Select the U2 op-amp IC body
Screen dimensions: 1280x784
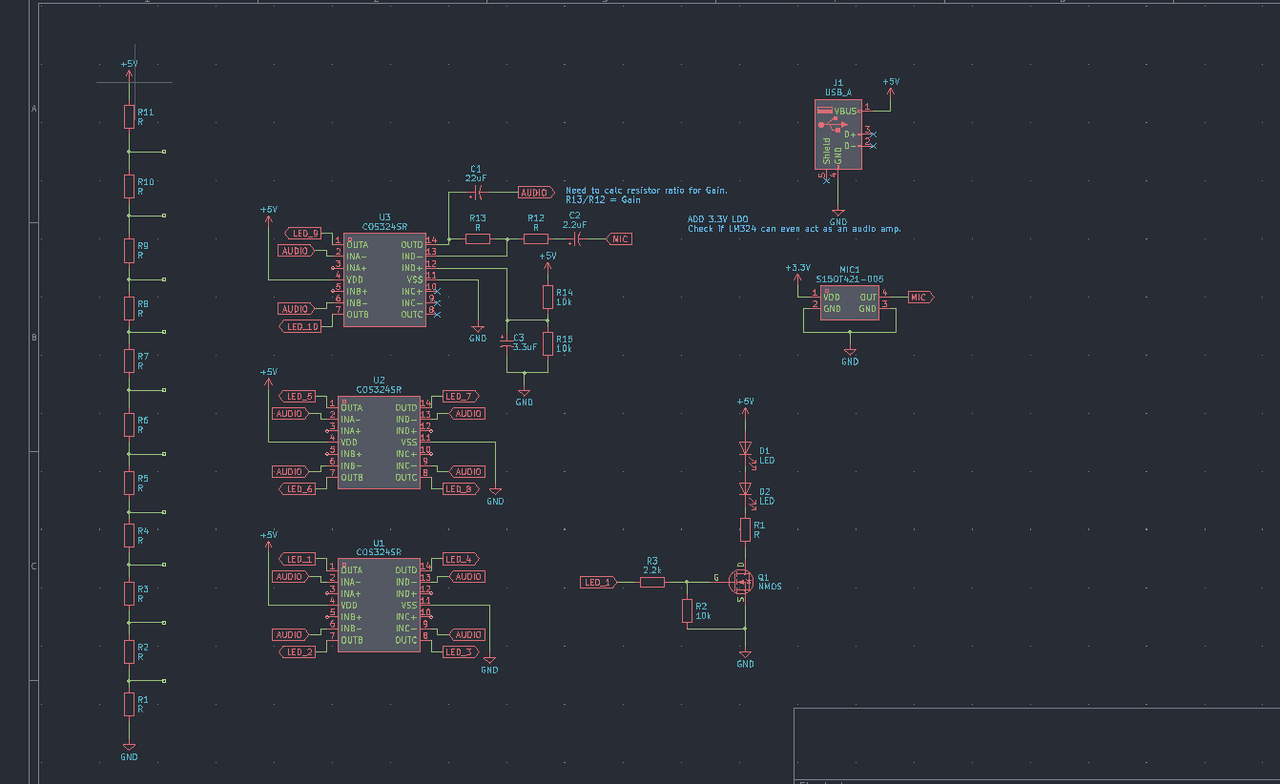pyautogui.click(x=378, y=442)
